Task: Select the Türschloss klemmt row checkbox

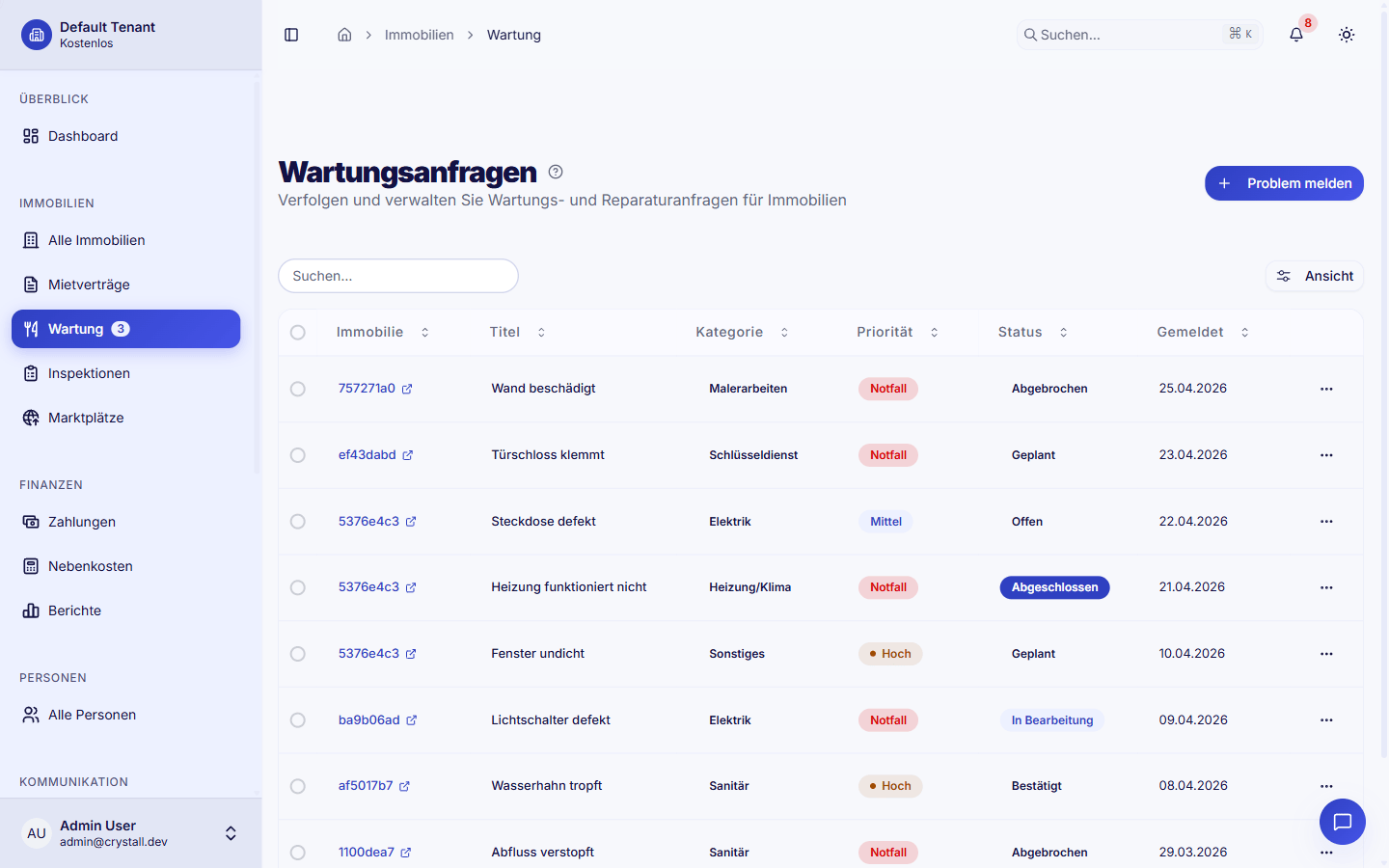Action: tap(298, 455)
